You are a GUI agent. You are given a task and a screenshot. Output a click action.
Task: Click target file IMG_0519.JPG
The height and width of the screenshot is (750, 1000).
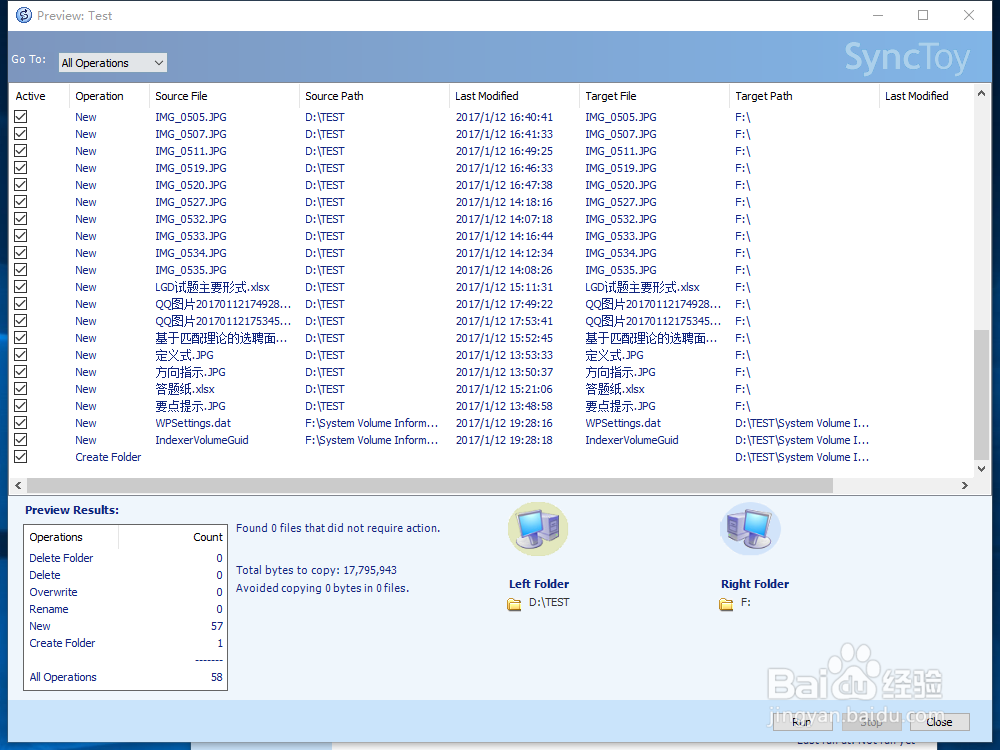[621, 168]
